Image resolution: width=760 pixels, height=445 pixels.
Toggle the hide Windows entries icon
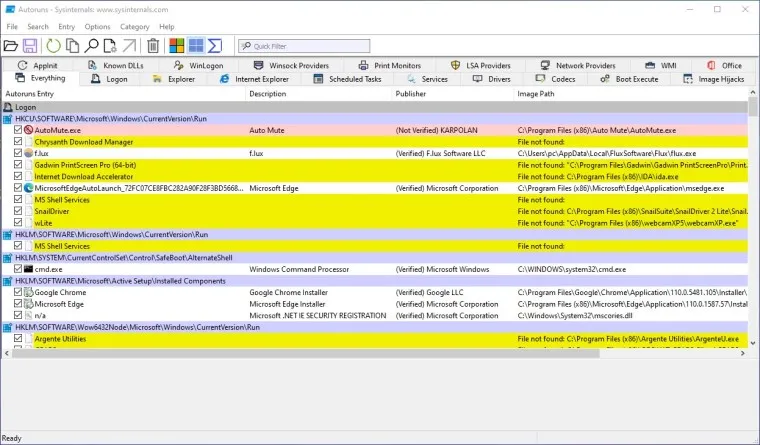pyautogui.click(x=196, y=46)
